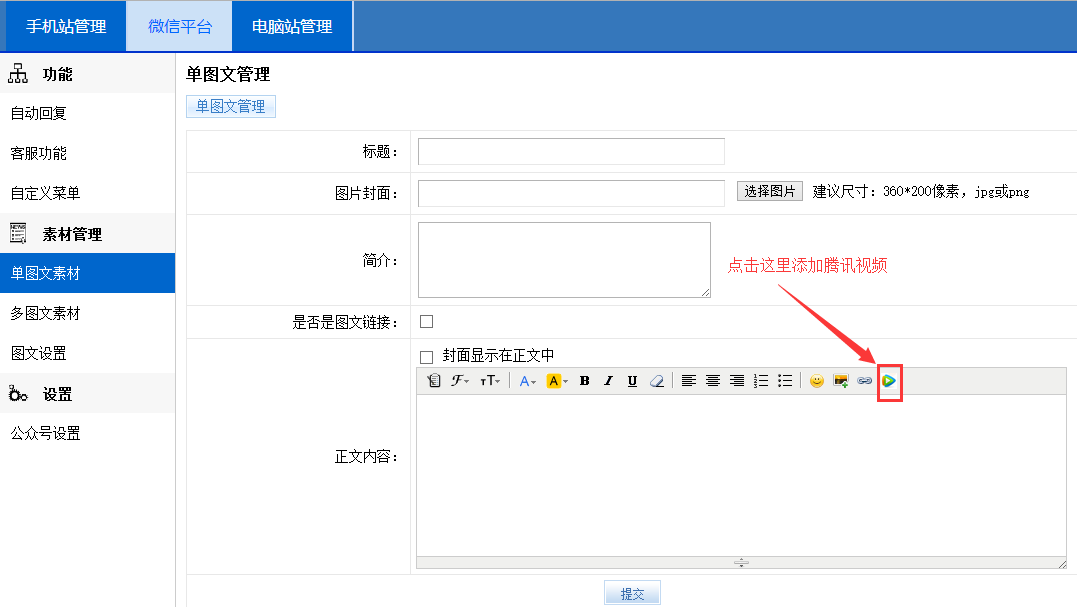The image size is (1077, 607).
Task: Clear formatting with the eraser icon
Action: [x=656, y=381]
